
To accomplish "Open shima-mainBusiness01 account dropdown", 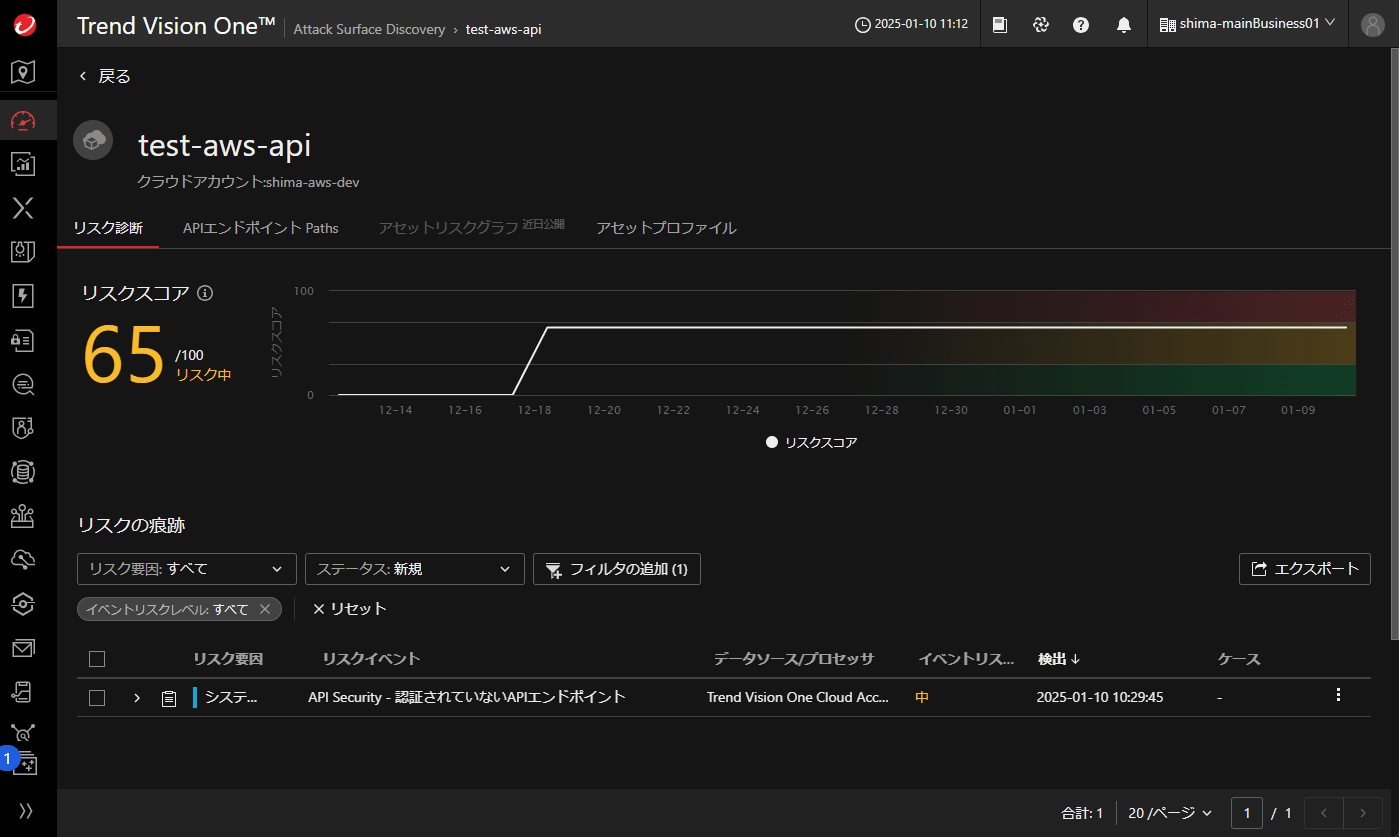I will click(1248, 25).
